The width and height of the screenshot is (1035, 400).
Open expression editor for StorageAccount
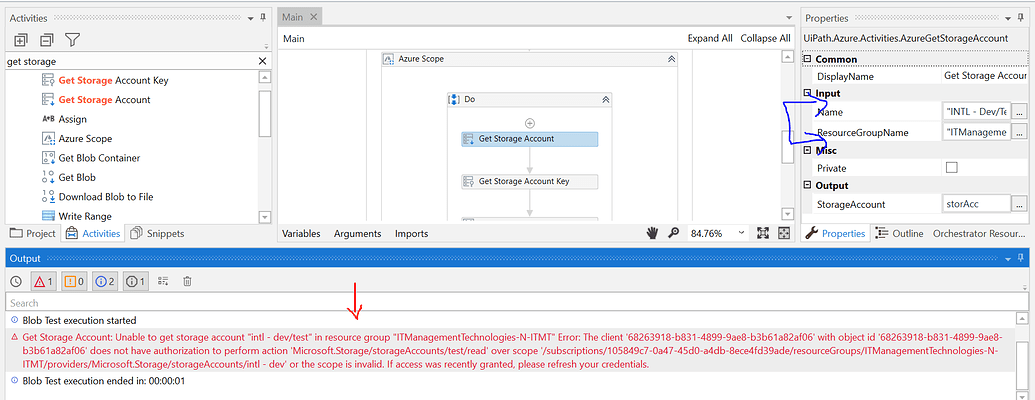coord(1020,204)
